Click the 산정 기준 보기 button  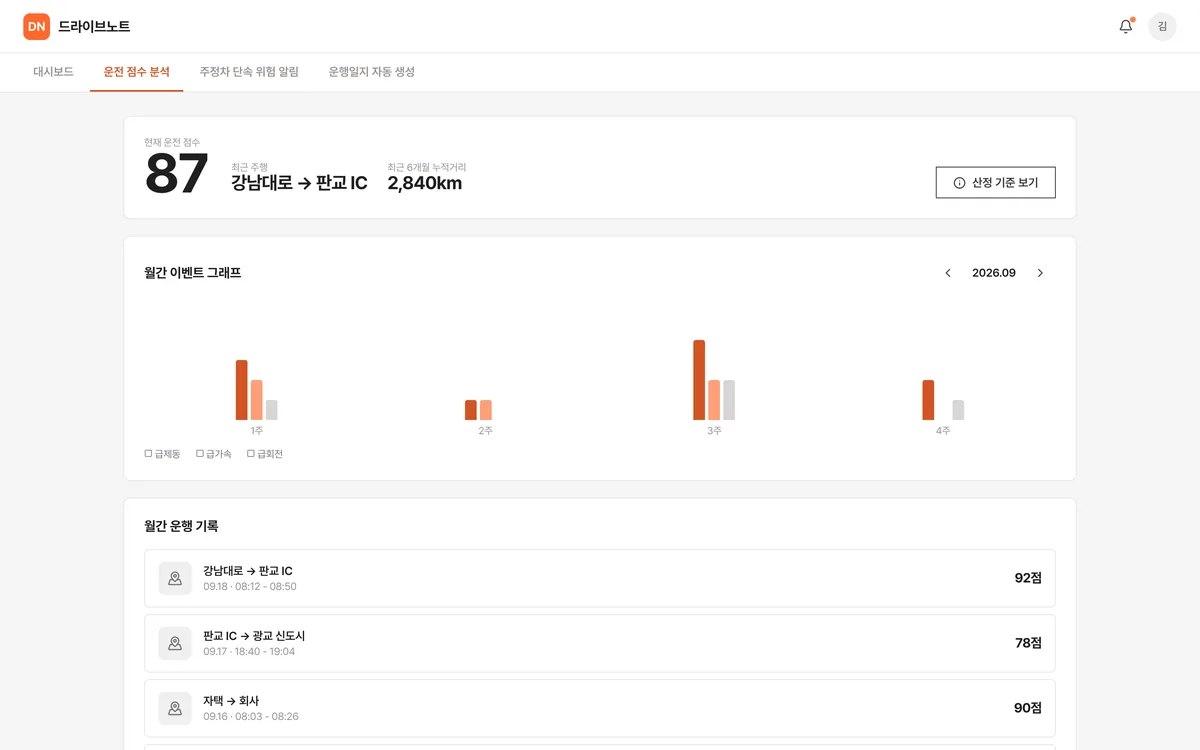(995, 183)
